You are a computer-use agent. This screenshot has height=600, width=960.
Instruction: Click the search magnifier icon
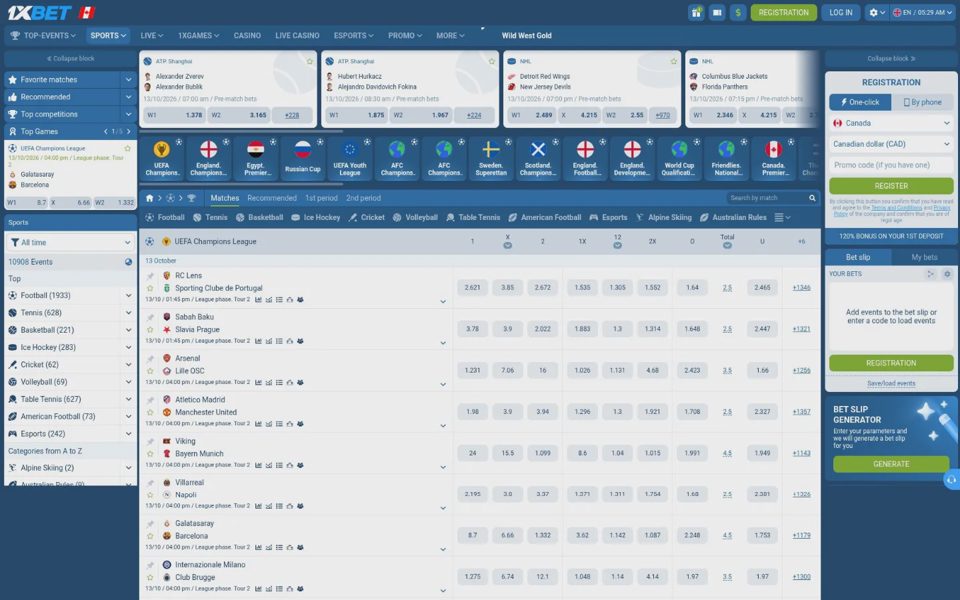pos(812,198)
